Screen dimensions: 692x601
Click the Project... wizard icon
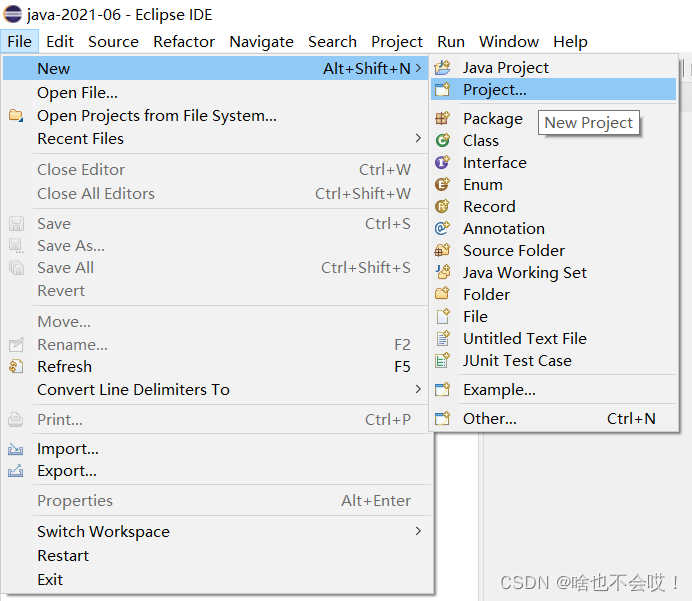tap(442, 90)
